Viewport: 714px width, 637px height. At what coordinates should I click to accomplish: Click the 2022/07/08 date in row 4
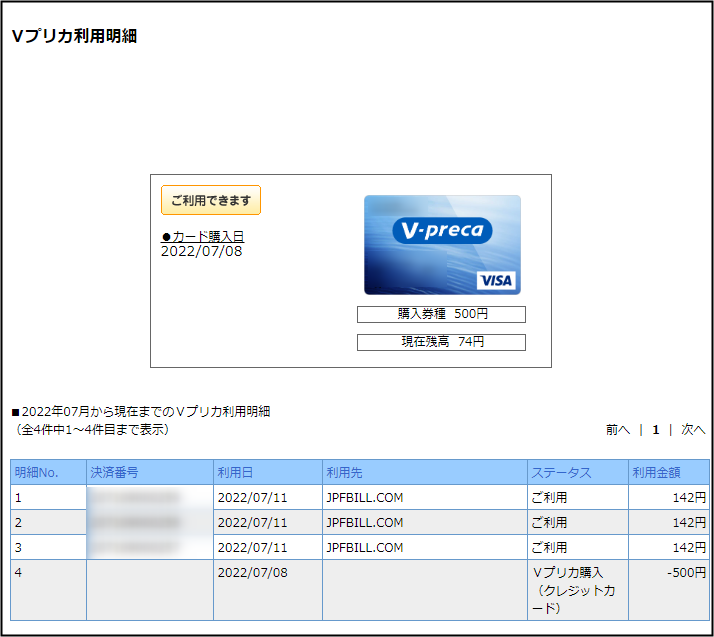pyautogui.click(x=252, y=572)
